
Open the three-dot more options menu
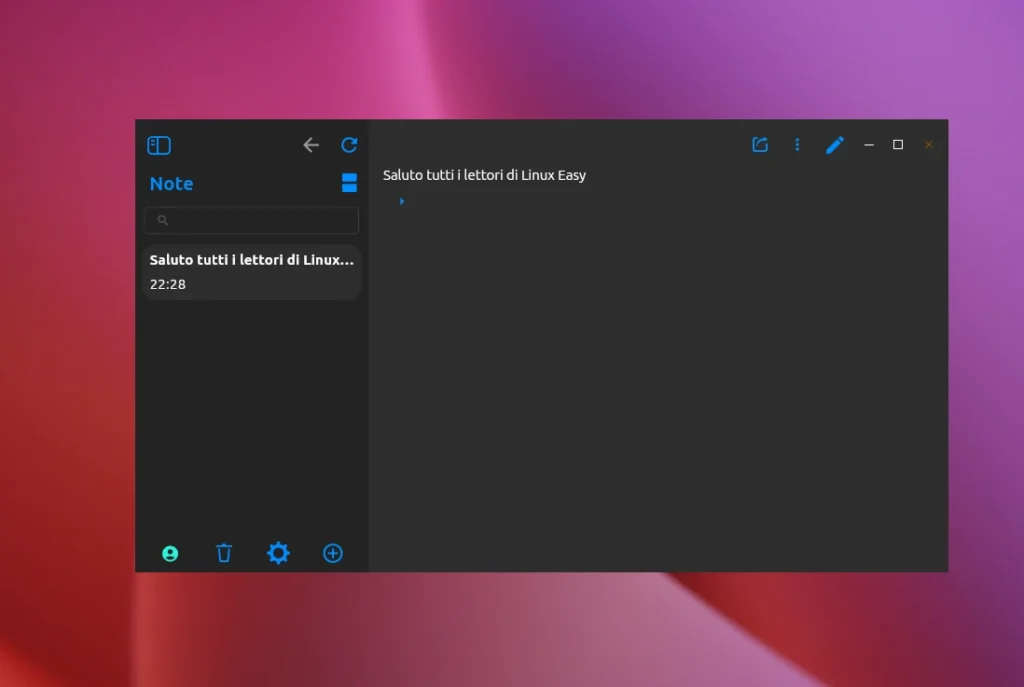[x=797, y=145]
